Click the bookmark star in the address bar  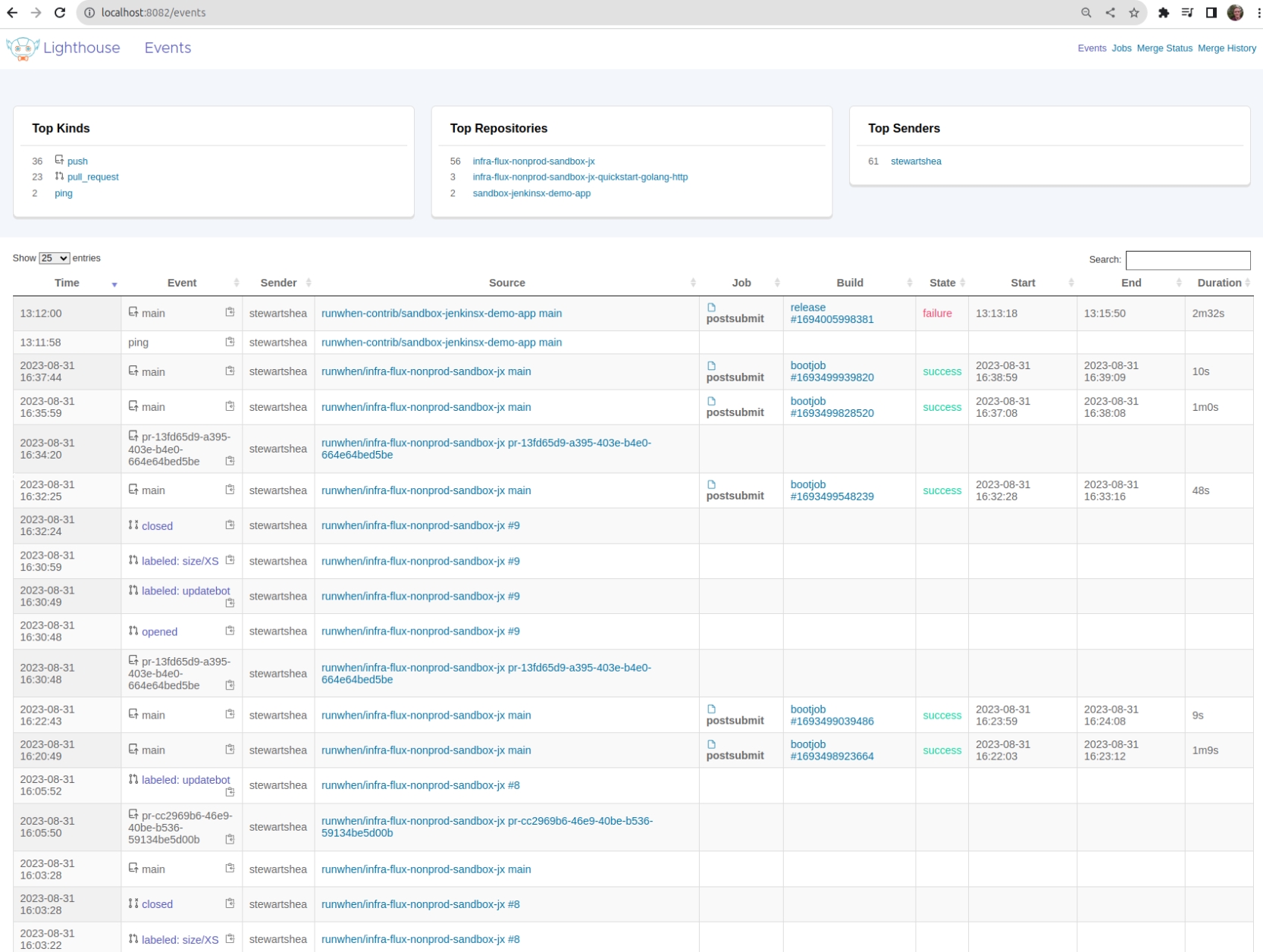pos(1134,12)
